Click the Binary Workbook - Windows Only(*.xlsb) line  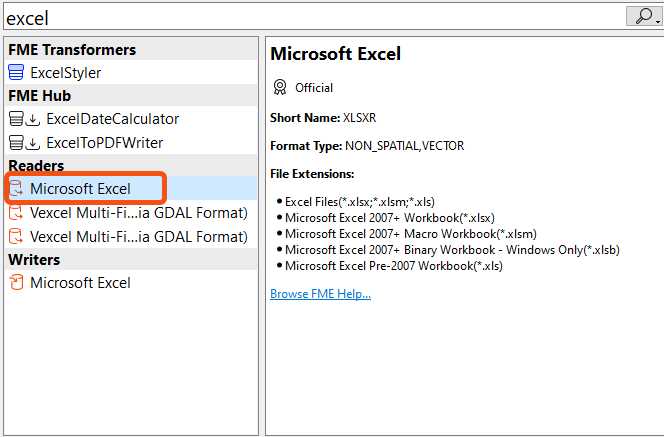(452, 250)
